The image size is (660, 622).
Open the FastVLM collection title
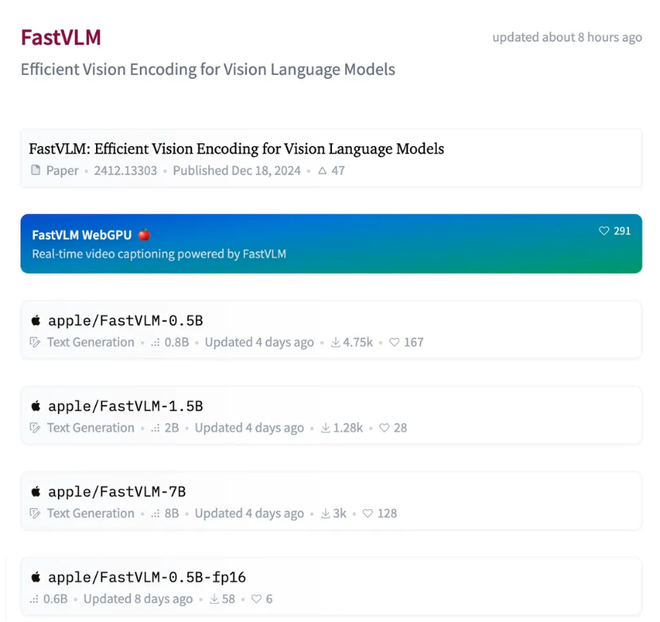coord(61,38)
